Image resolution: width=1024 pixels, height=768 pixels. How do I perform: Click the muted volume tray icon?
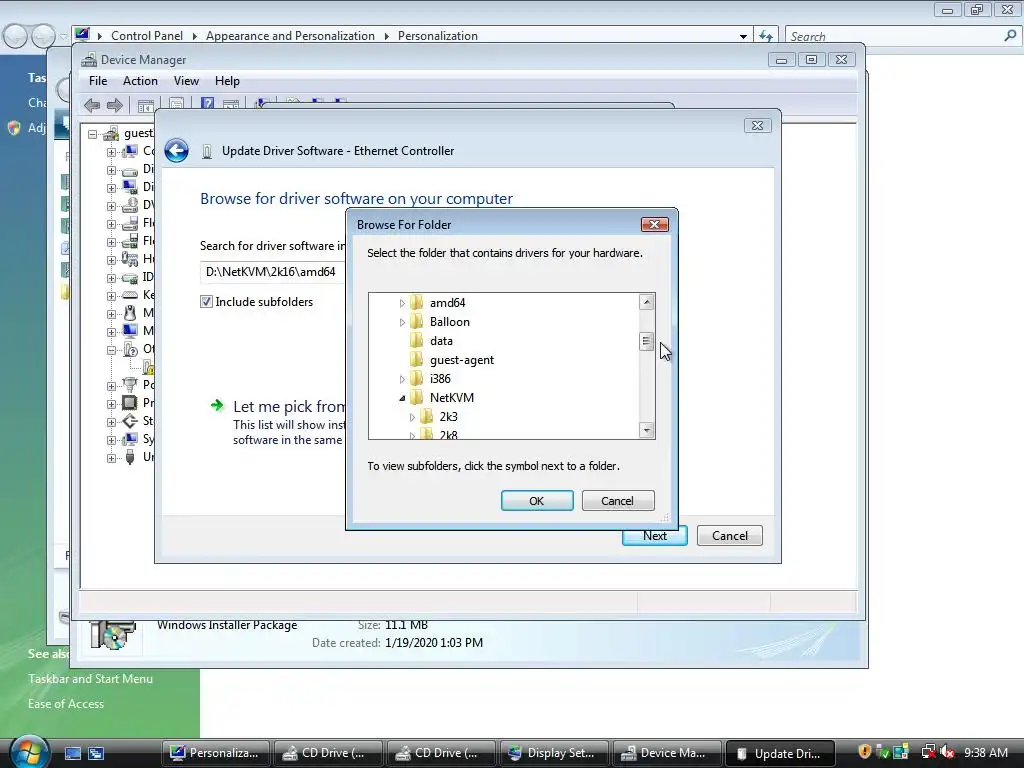(946, 752)
